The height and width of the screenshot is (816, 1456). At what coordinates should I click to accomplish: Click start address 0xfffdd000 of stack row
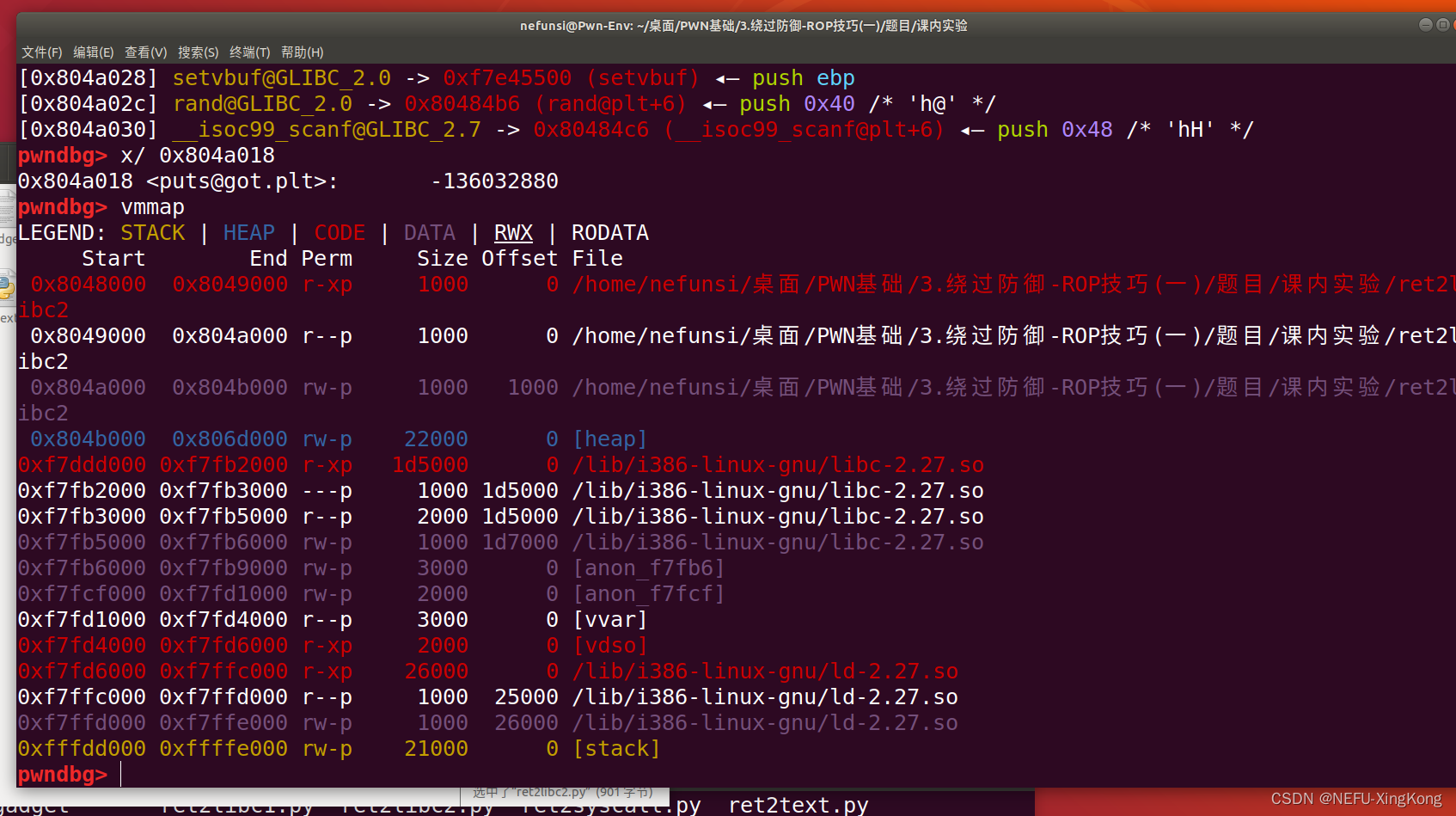coord(82,749)
